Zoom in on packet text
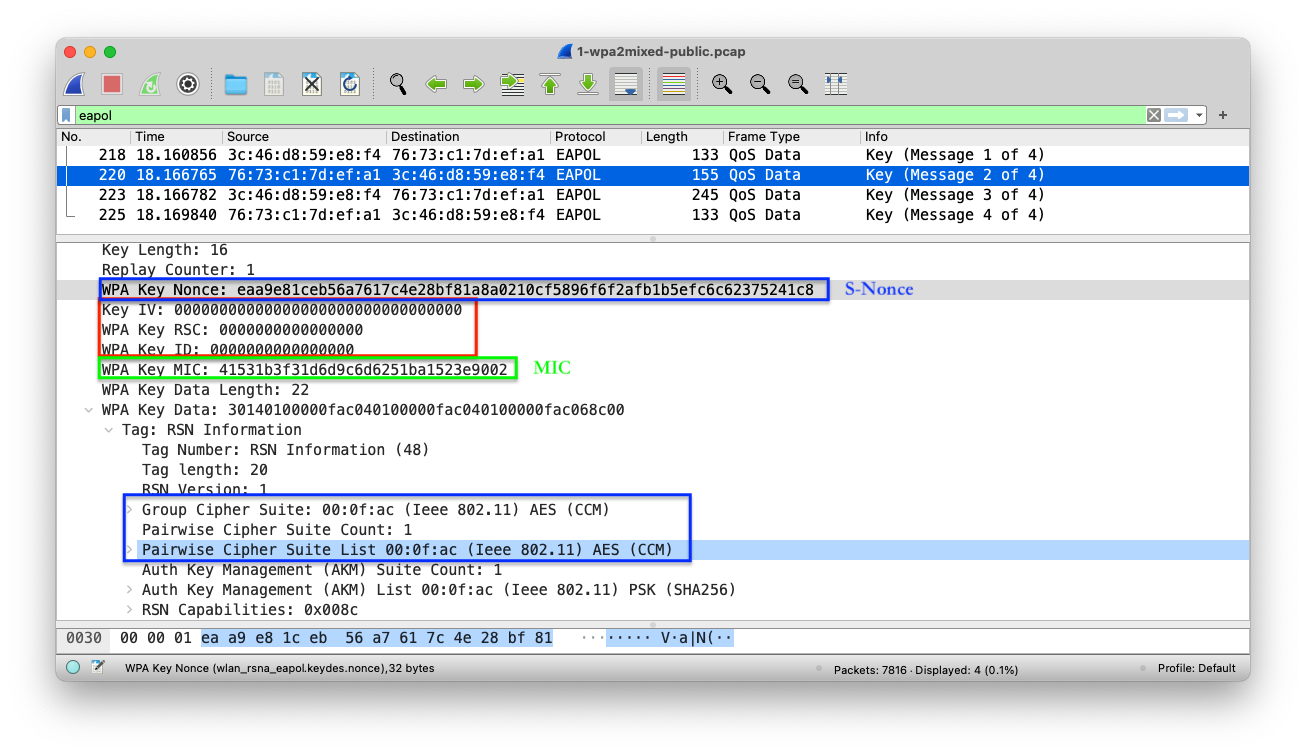 pos(721,85)
